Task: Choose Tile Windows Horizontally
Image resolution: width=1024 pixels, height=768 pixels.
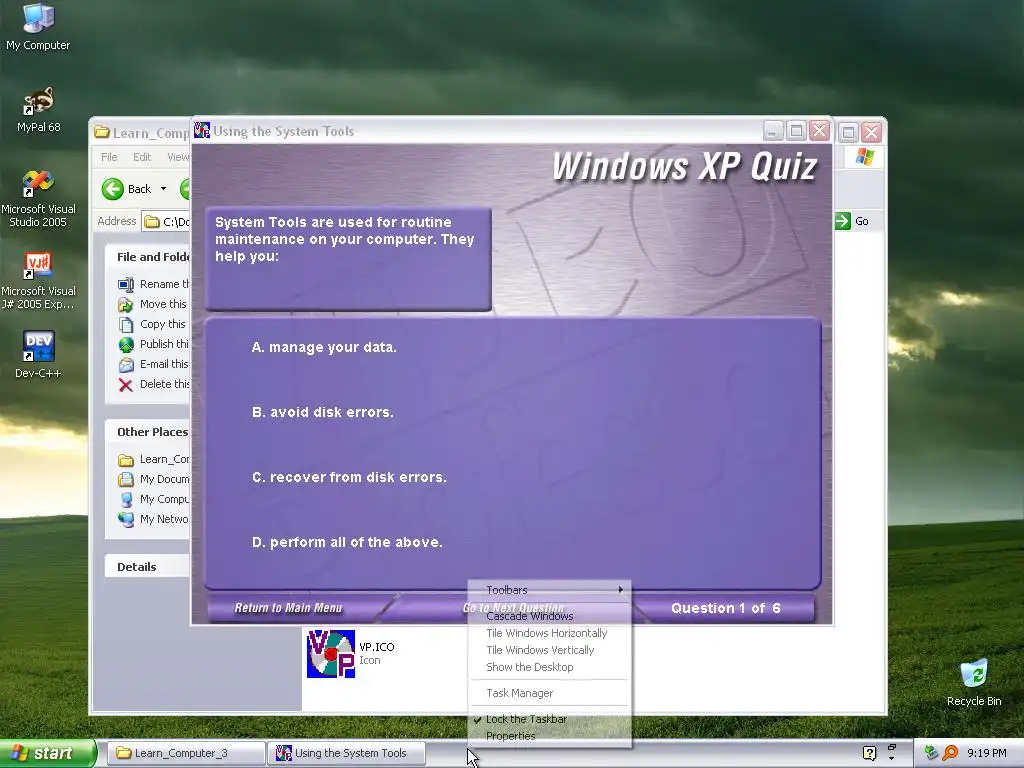Action: click(550, 633)
